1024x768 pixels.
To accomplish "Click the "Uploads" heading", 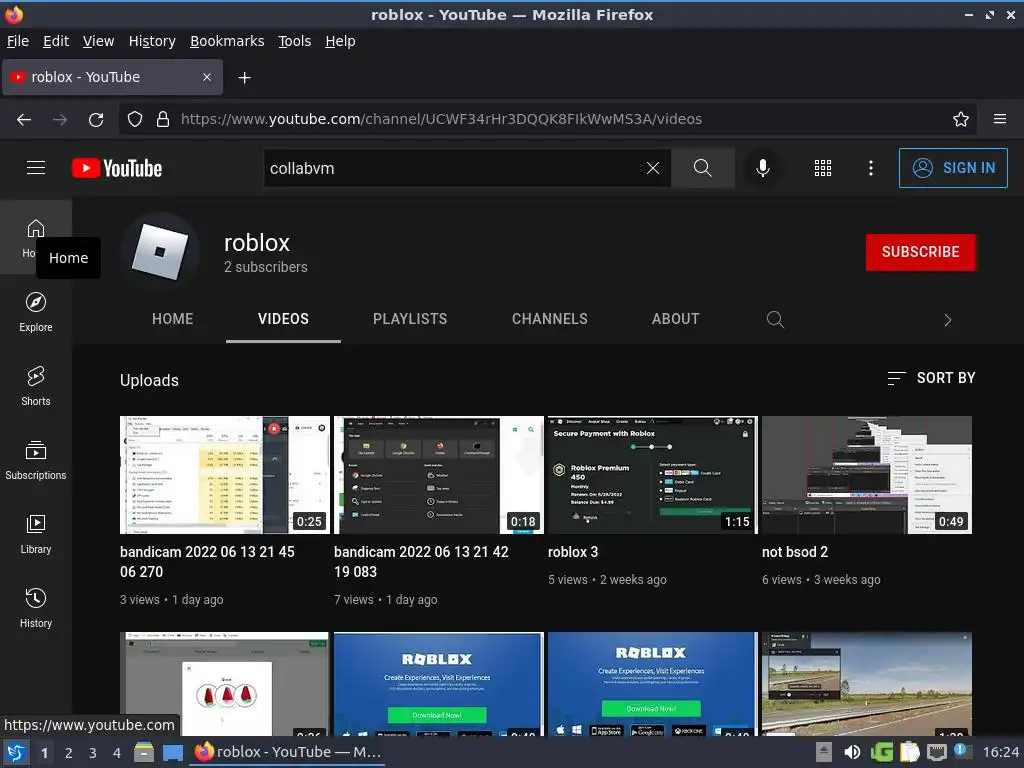I will (x=149, y=381).
